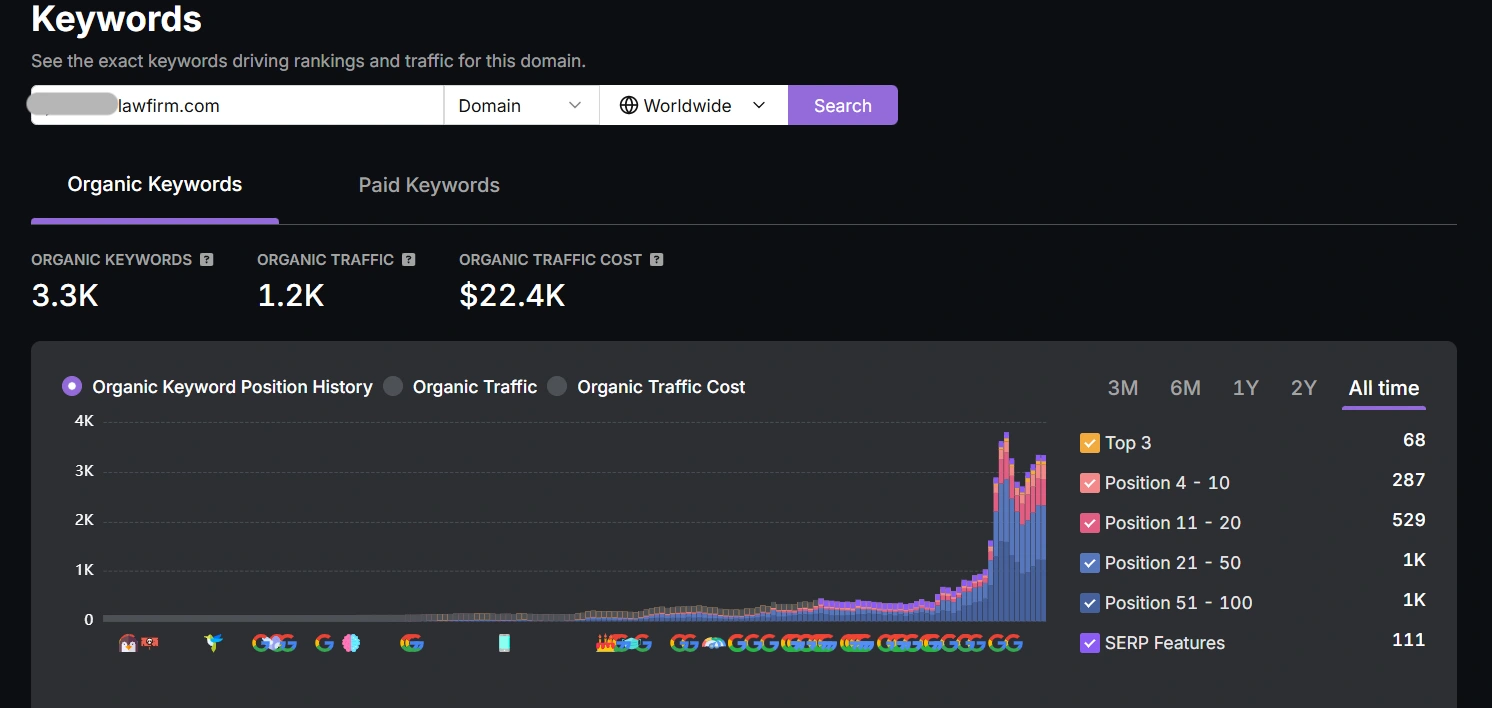Click the domain input field

237,105
